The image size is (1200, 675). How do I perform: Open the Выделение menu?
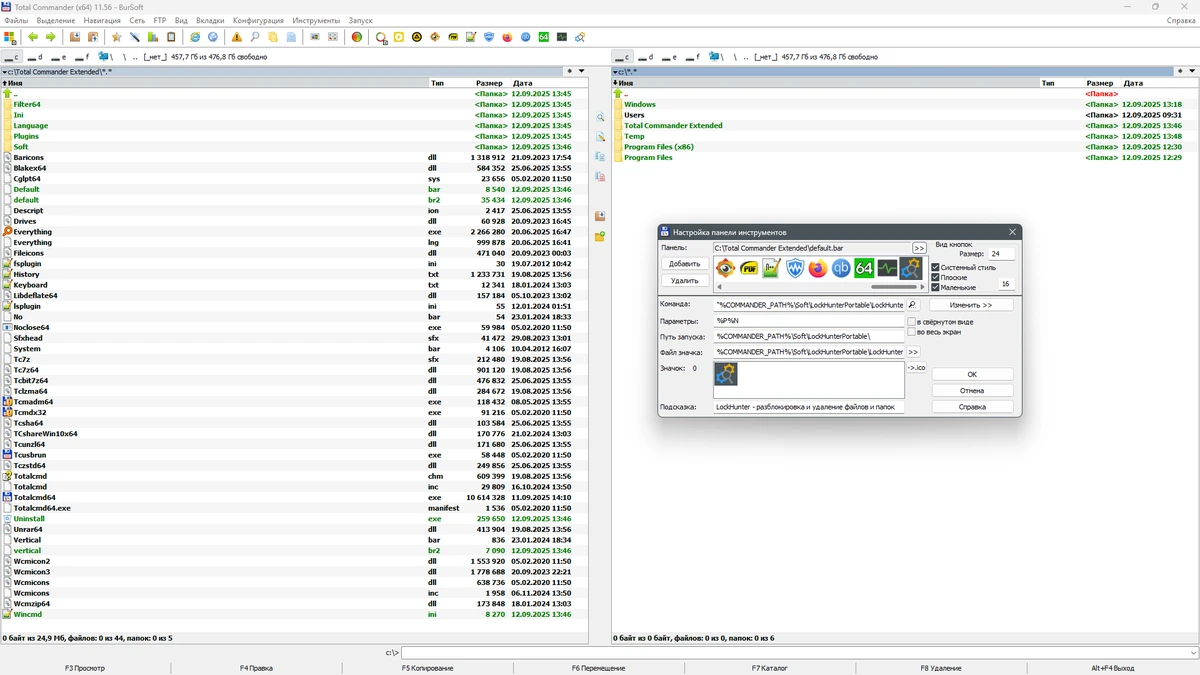55,20
